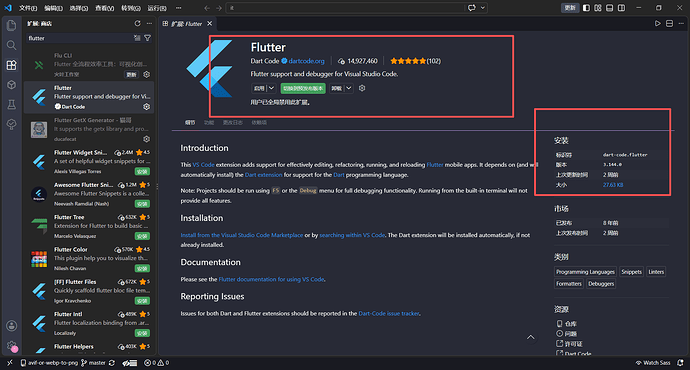Open the Testing flask icon in the activity bar
The image size is (690, 370).
(11, 104)
